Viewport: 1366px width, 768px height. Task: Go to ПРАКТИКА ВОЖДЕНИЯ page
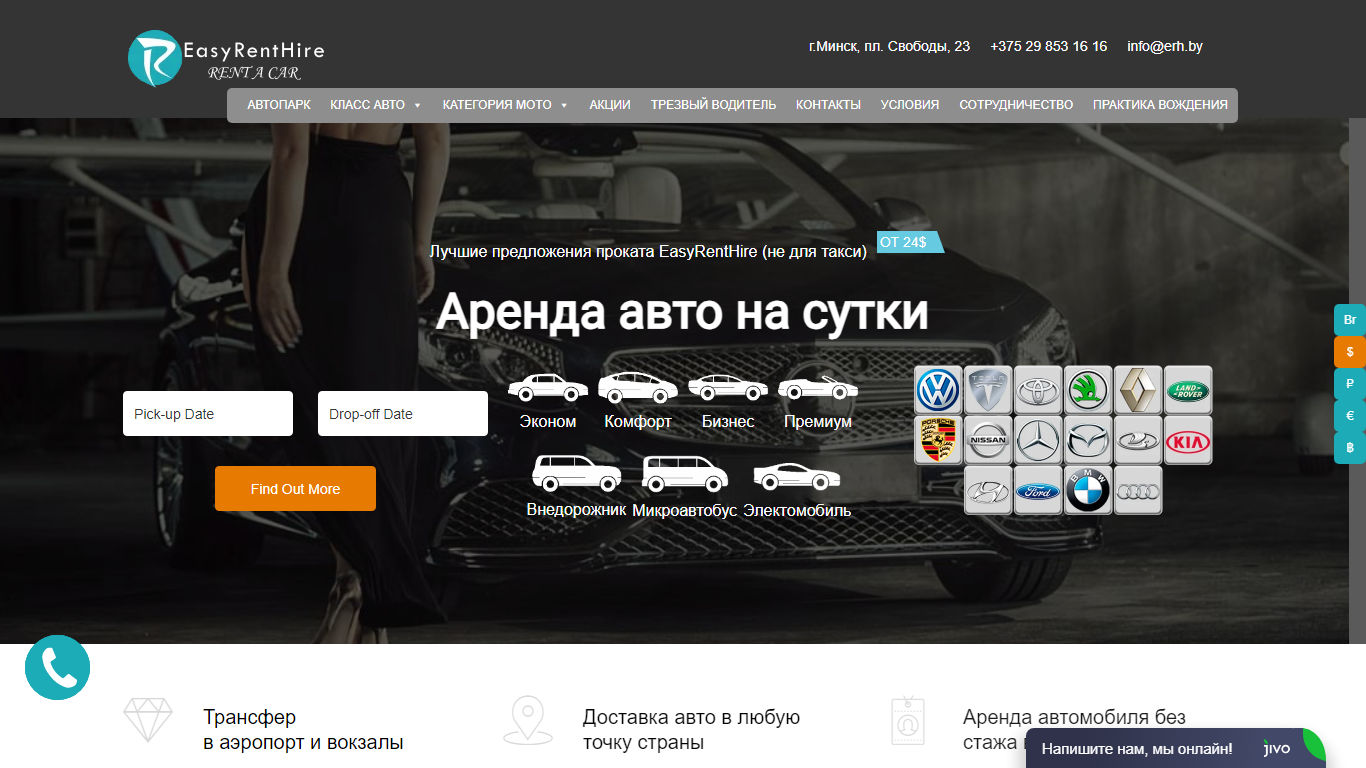(1160, 105)
